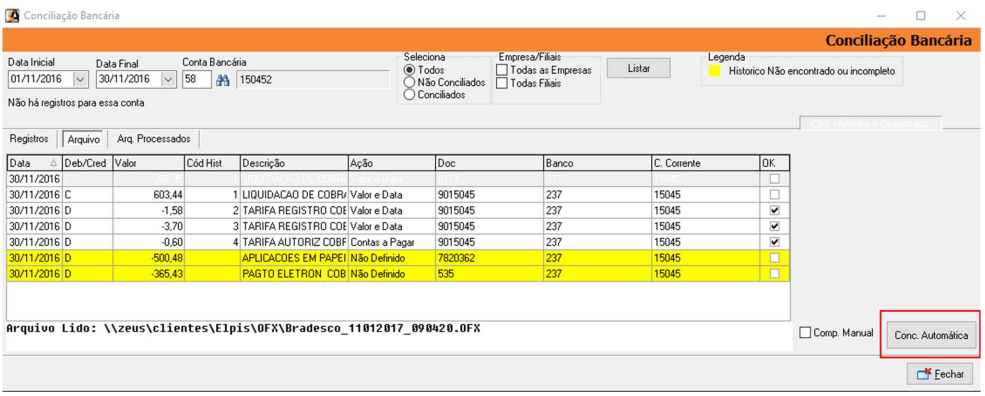Check the Todas as Empresas checkbox

point(502,70)
